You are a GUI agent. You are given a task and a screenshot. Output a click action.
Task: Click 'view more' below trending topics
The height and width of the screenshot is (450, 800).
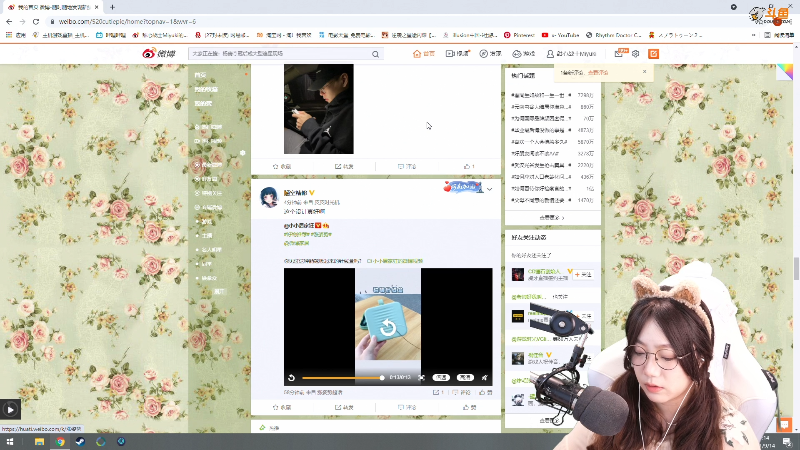tap(552, 218)
